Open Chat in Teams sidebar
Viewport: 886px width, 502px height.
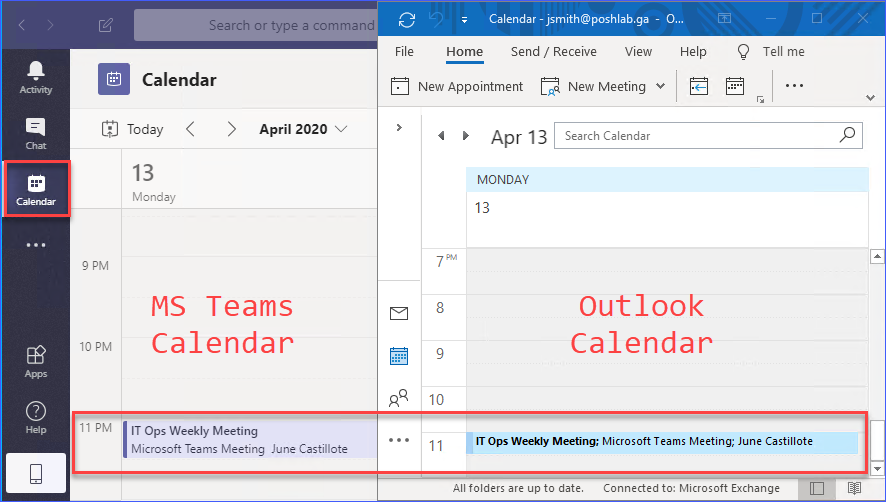36,133
